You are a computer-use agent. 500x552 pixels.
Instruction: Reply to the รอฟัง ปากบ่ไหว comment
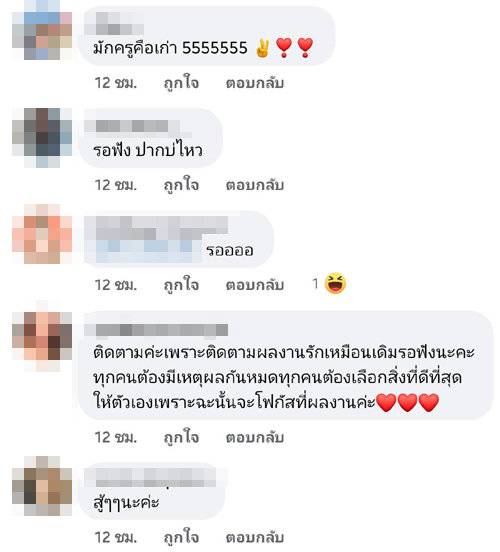255,185
